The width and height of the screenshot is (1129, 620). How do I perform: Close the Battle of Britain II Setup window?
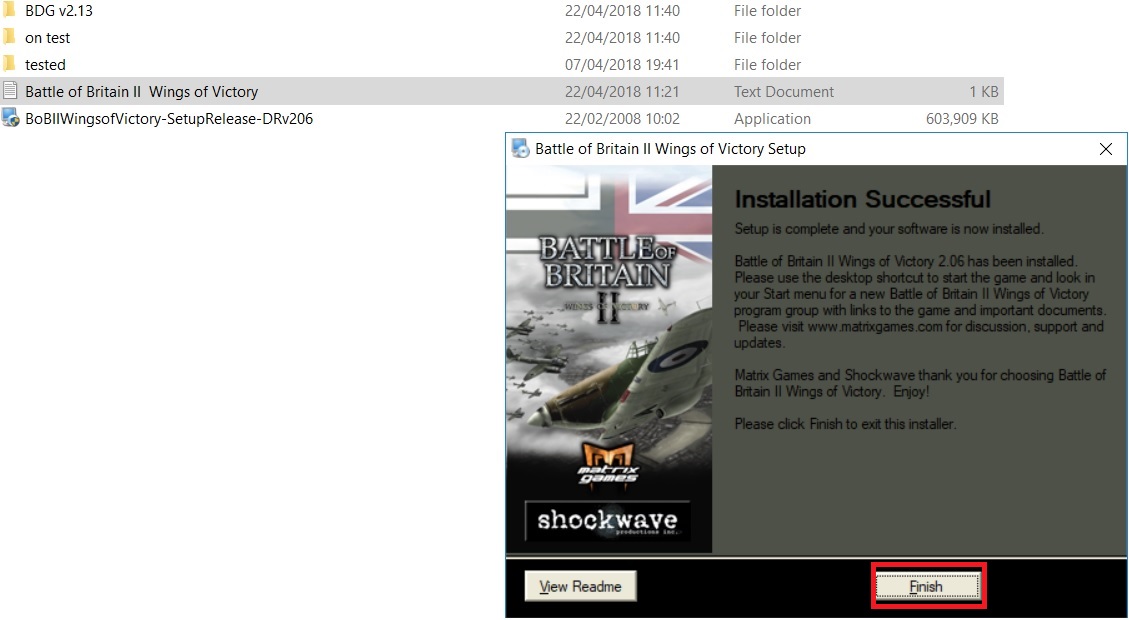pos(1106,149)
